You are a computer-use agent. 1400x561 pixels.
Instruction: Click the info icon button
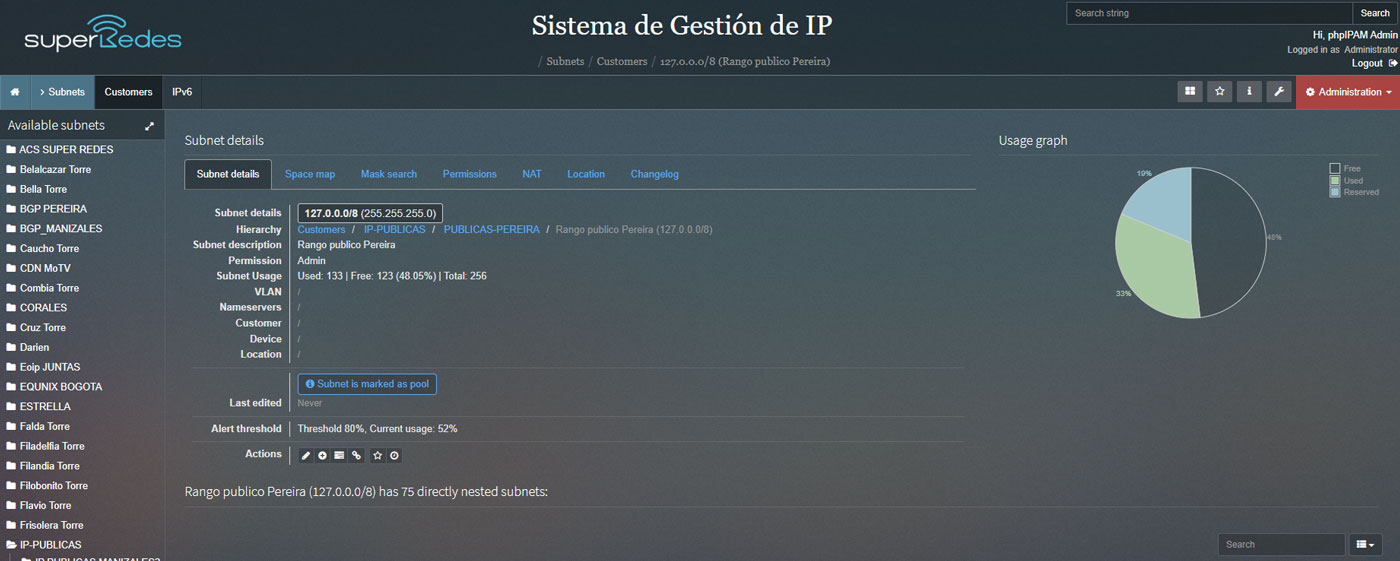(x=1249, y=92)
